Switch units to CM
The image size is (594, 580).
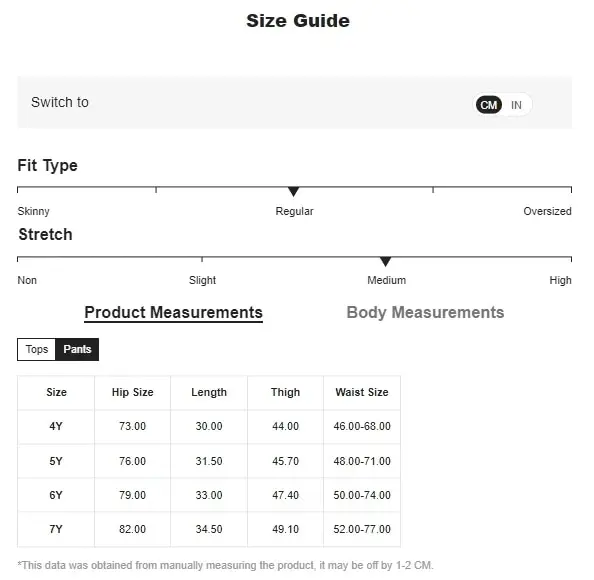click(x=488, y=105)
